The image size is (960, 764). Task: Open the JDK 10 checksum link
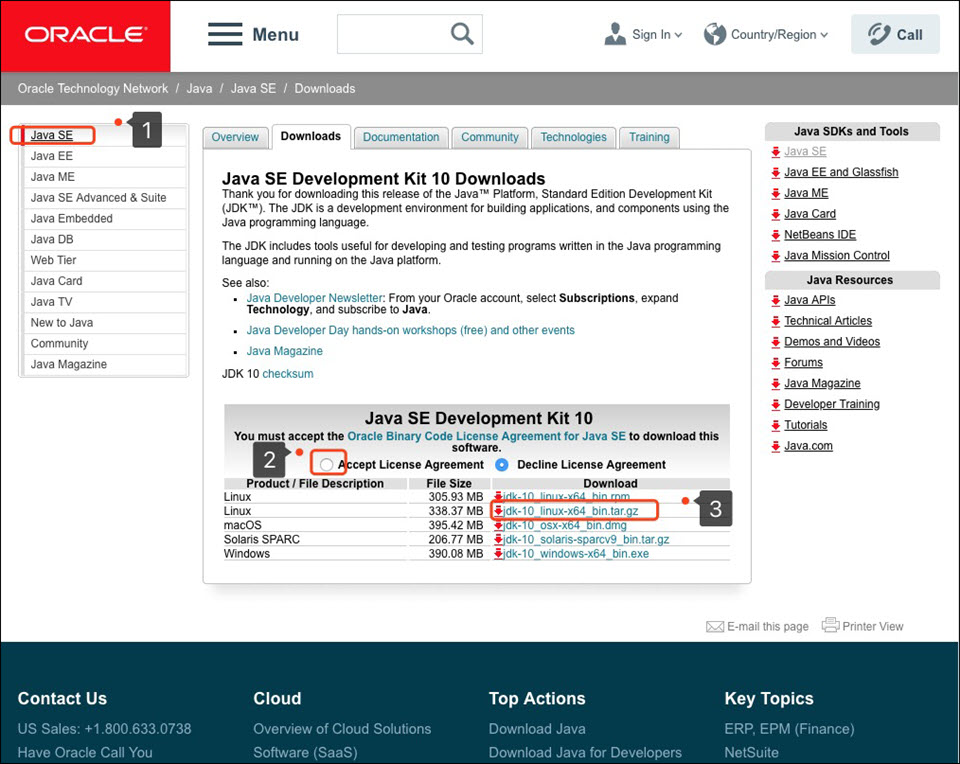pos(288,374)
